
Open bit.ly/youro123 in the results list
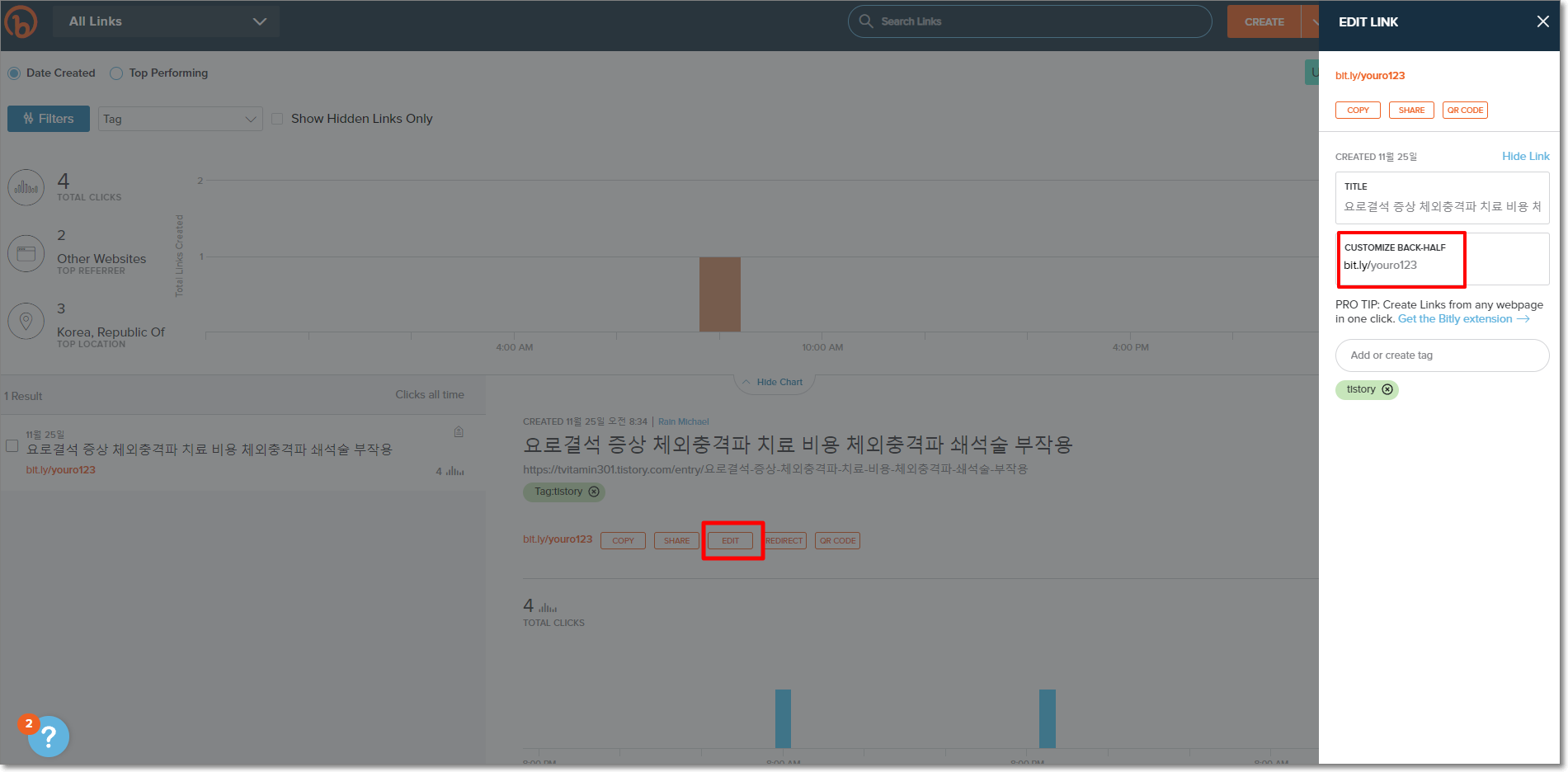point(61,470)
